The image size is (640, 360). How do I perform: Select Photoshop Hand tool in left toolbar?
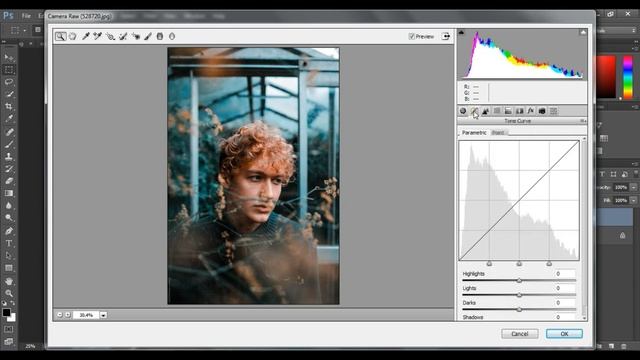click(x=9, y=281)
